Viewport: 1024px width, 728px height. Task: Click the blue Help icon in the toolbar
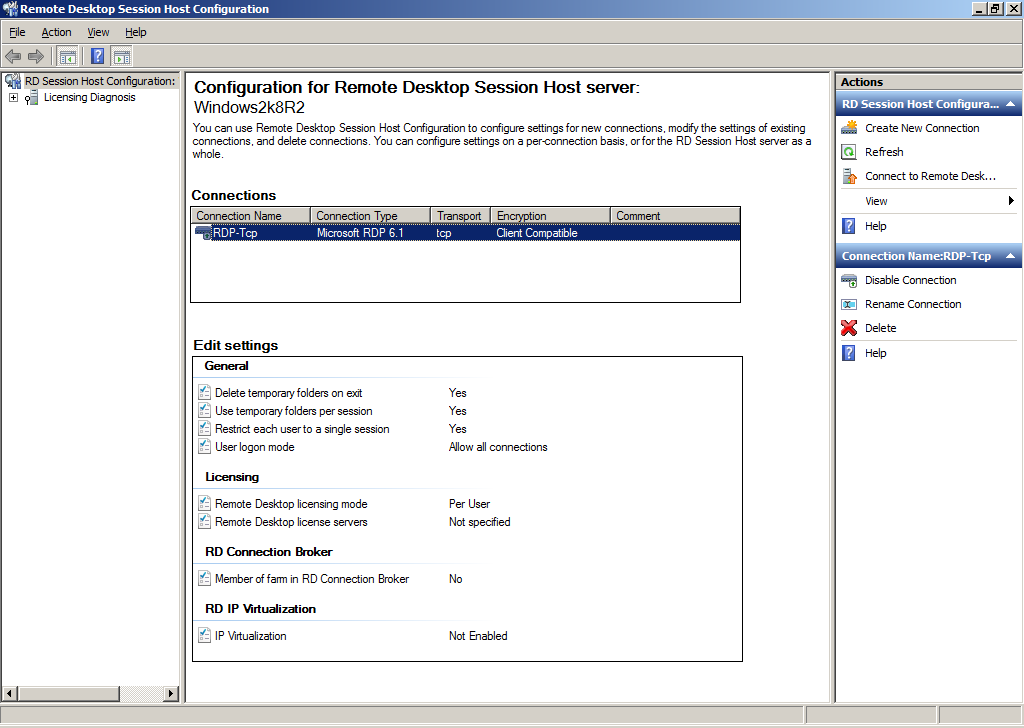coord(98,57)
